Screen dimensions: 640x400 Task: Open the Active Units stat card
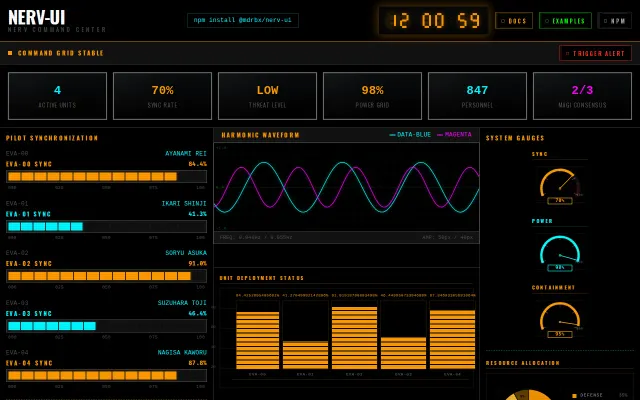[57, 96]
